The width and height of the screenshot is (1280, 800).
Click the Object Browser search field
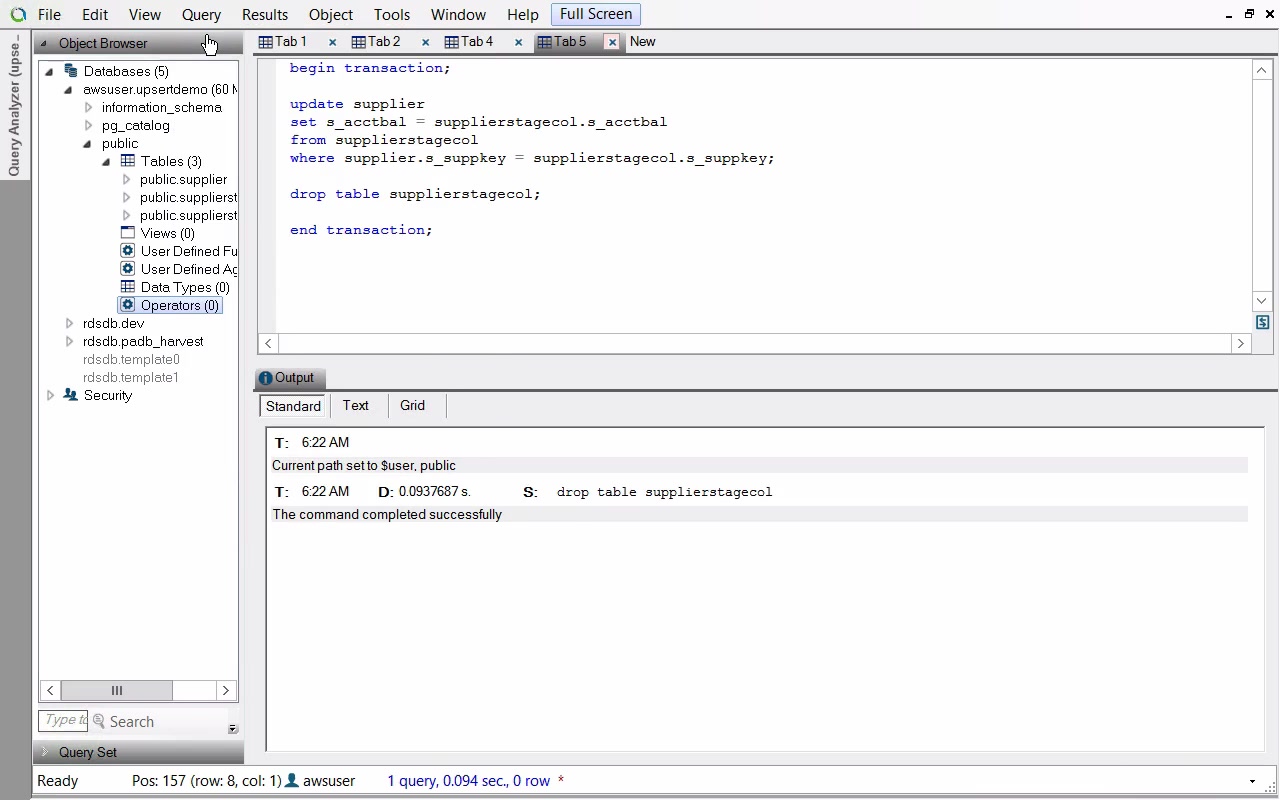64,721
